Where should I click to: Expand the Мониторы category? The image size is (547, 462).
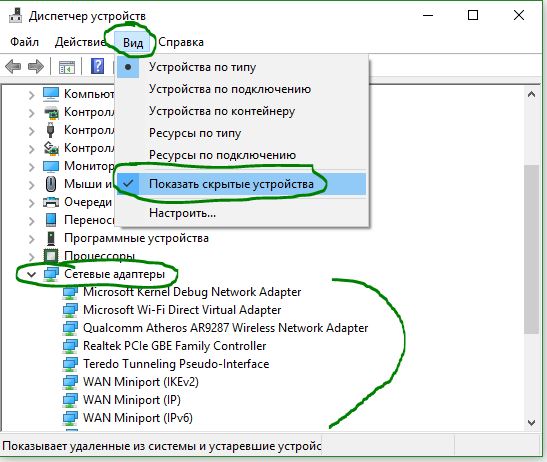(x=31, y=167)
